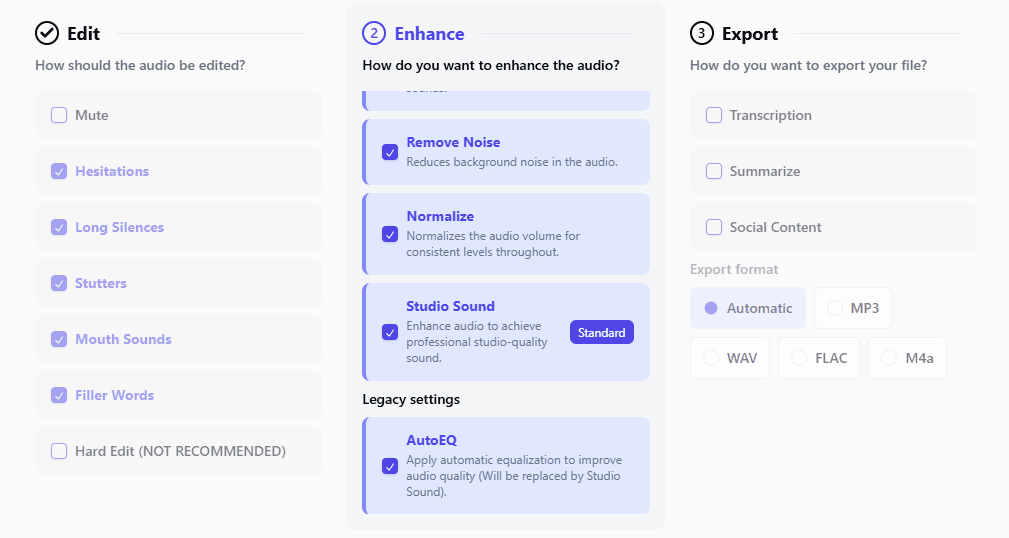Toggle the Normalize checkbox
The width and height of the screenshot is (1009, 538).
pos(390,234)
